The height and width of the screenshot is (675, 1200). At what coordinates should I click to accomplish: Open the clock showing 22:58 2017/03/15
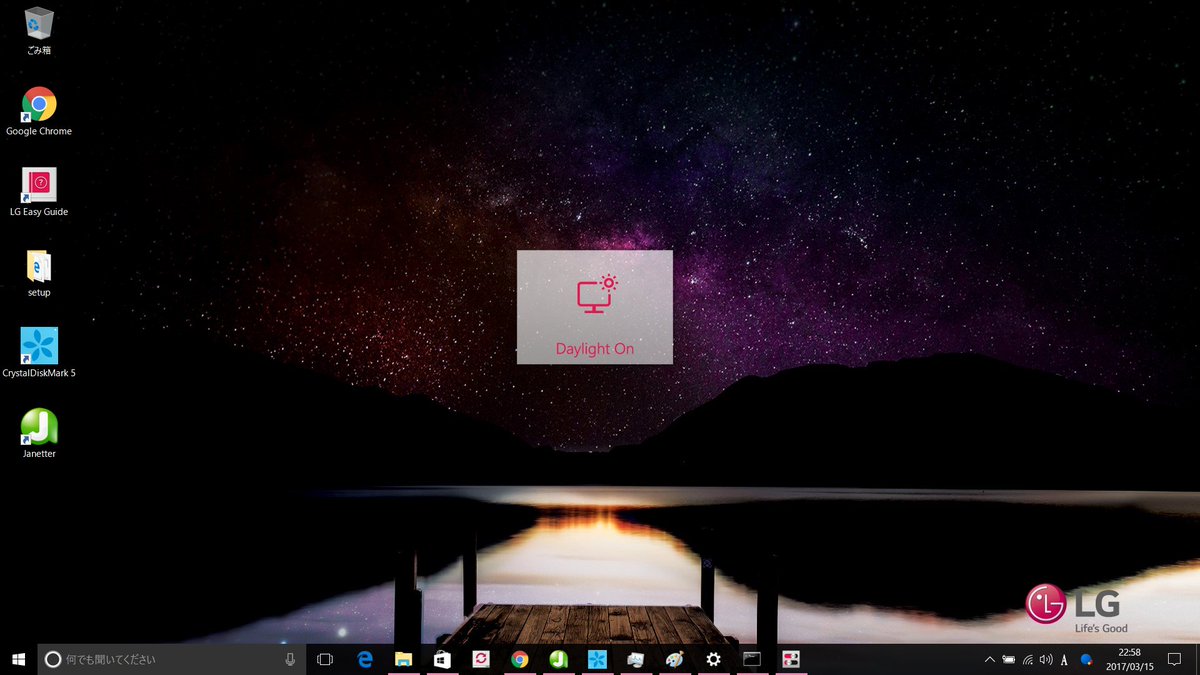tap(1129, 659)
